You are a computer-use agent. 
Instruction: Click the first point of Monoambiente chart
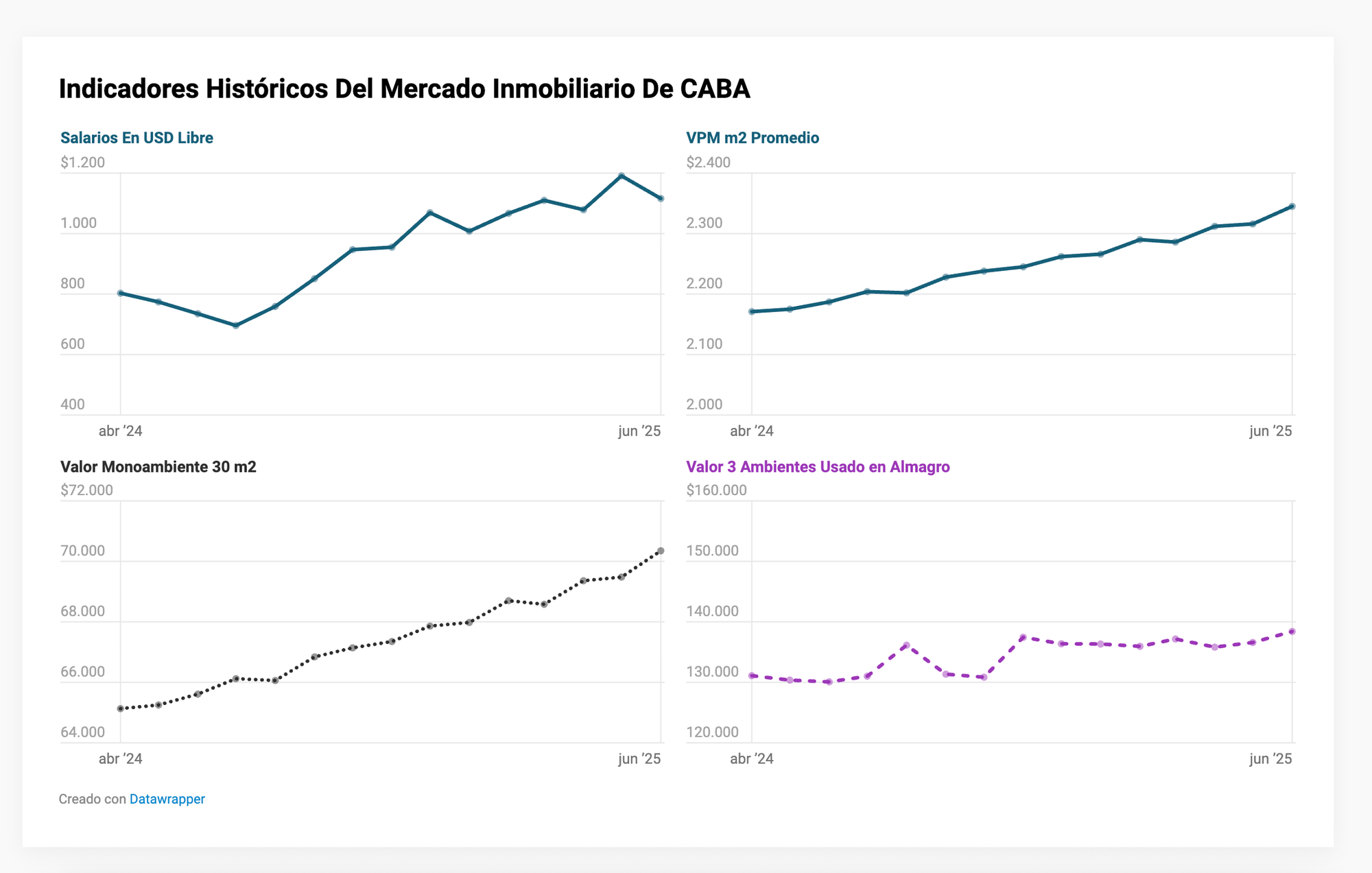(x=121, y=708)
